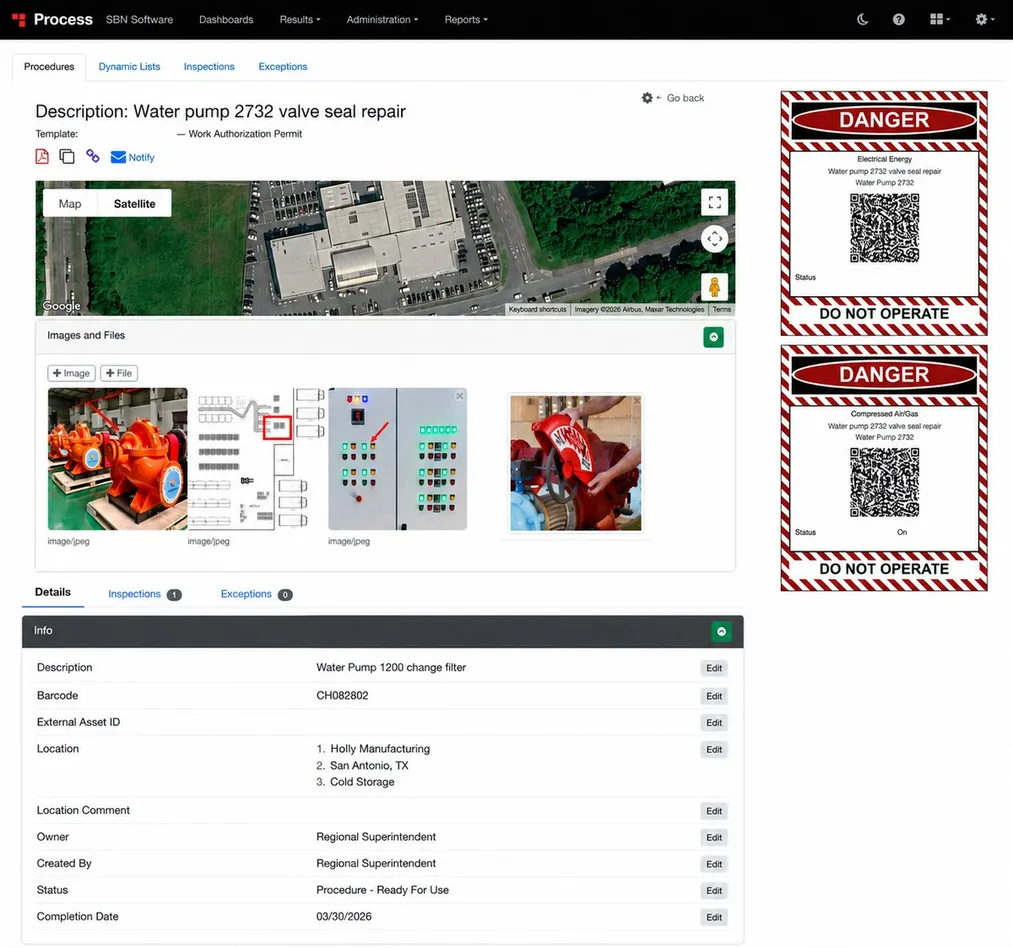Remove the control panel image with X
The image size is (1013, 948).
click(459, 395)
